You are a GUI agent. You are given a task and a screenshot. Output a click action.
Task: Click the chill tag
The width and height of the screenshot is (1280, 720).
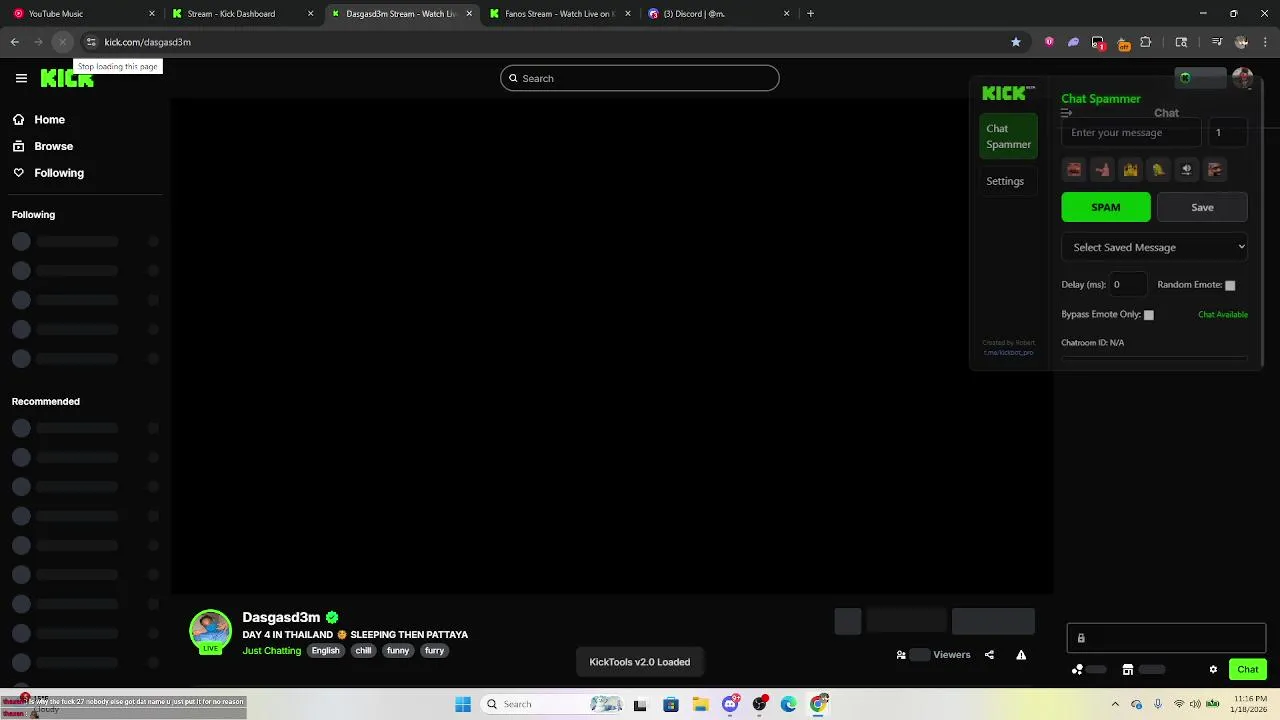[x=363, y=650]
